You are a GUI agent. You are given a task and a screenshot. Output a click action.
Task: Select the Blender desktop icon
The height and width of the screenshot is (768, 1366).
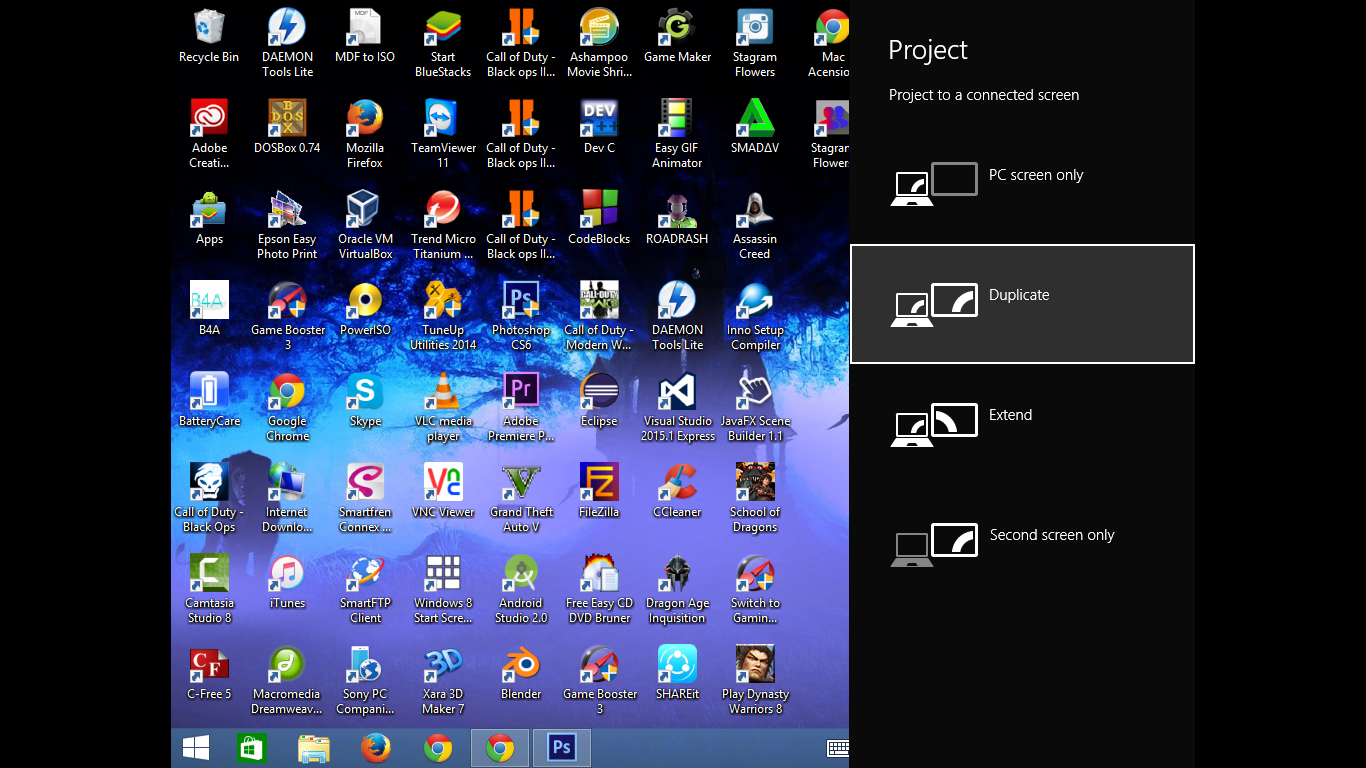click(x=521, y=673)
